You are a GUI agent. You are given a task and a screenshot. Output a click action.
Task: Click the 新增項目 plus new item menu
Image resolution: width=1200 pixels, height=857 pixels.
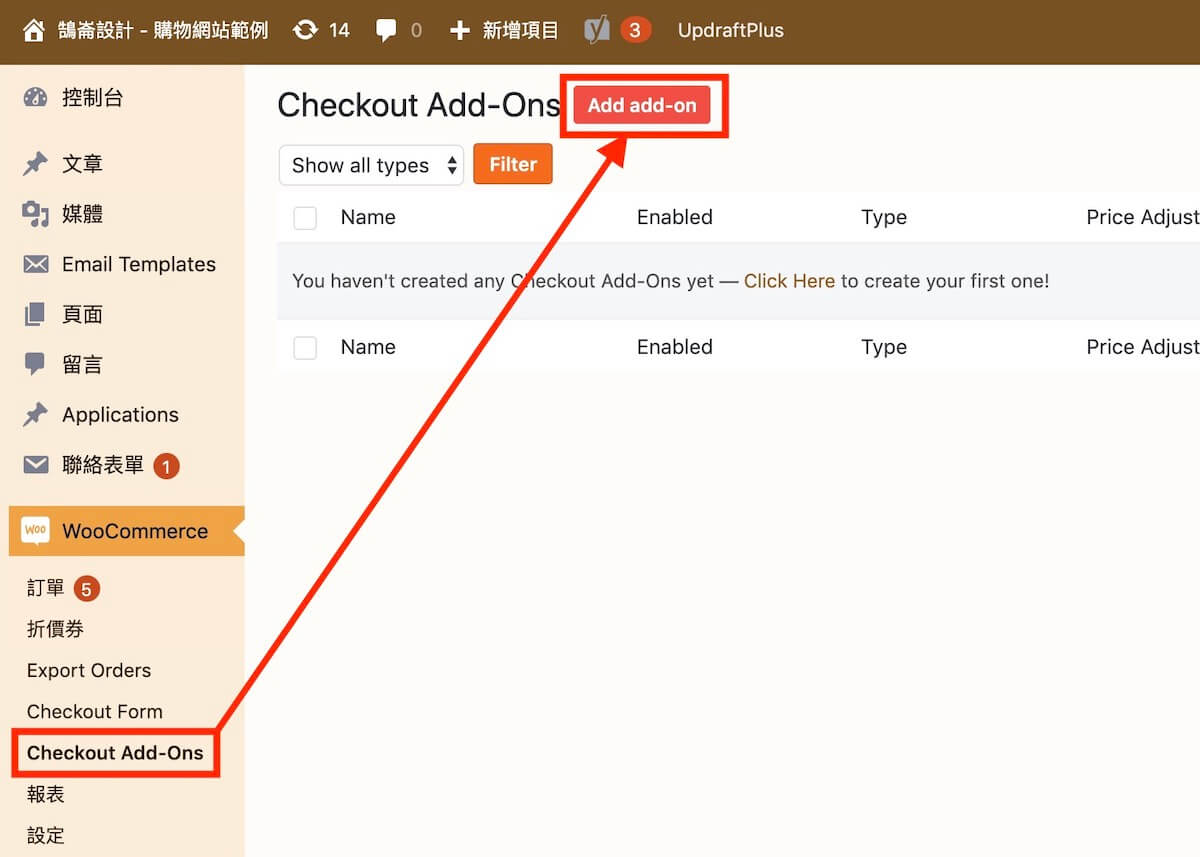(x=505, y=31)
